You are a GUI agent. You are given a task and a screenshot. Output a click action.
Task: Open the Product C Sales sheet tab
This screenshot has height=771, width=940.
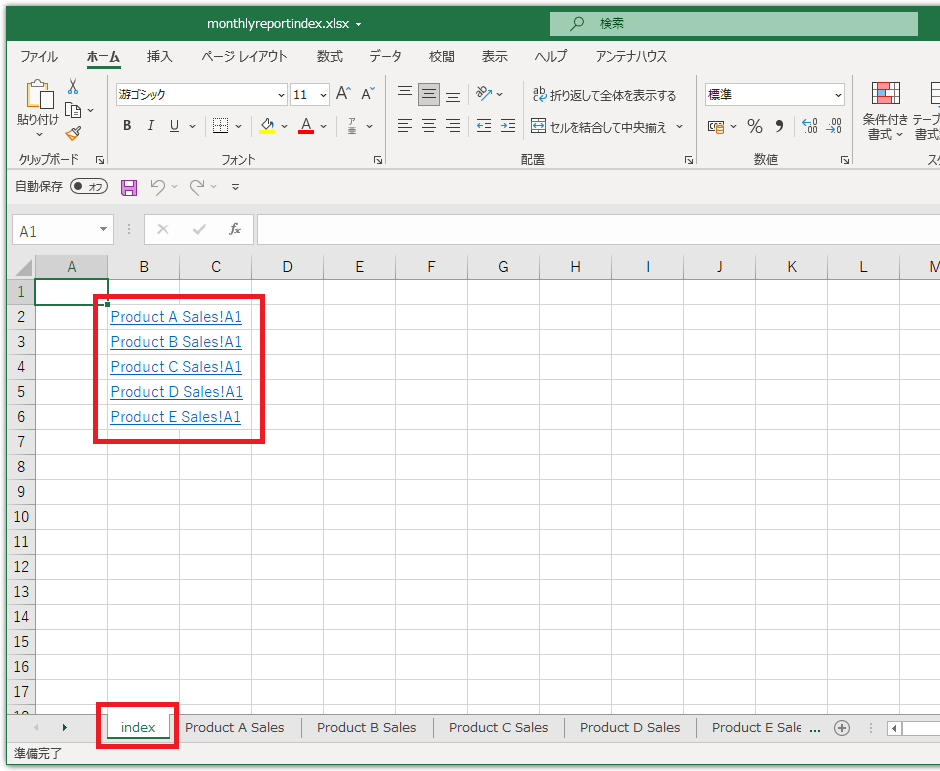[x=498, y=727]
